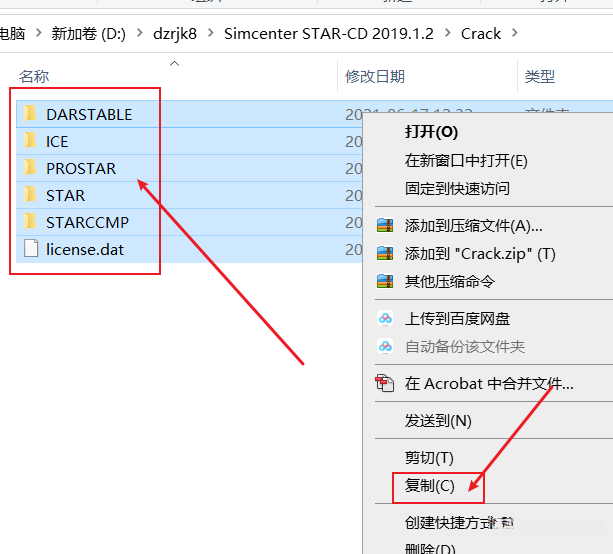Click the STARCCMP folder icon

tap(30, 222)
